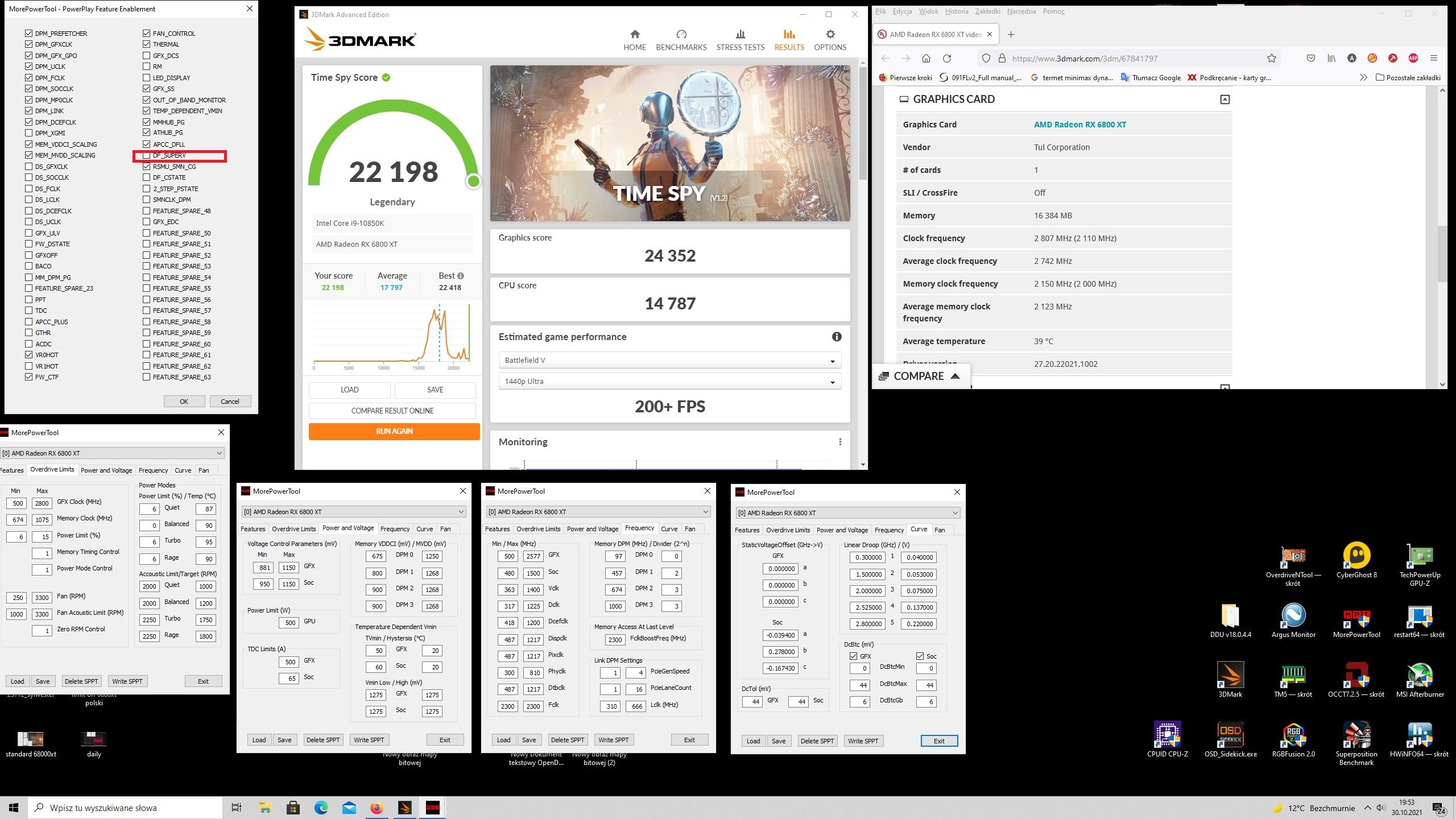Reload the page in Firefox
This screenshot has height=819, width=1456.
tap(947, 59)
